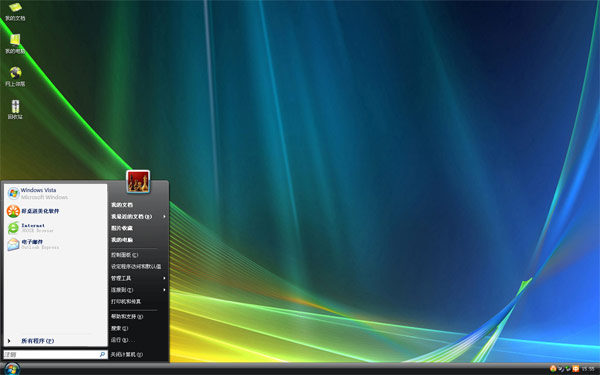The image size is (600, 375).
Task: Click the first orange tray icon
Action: (x=553, y=369)
